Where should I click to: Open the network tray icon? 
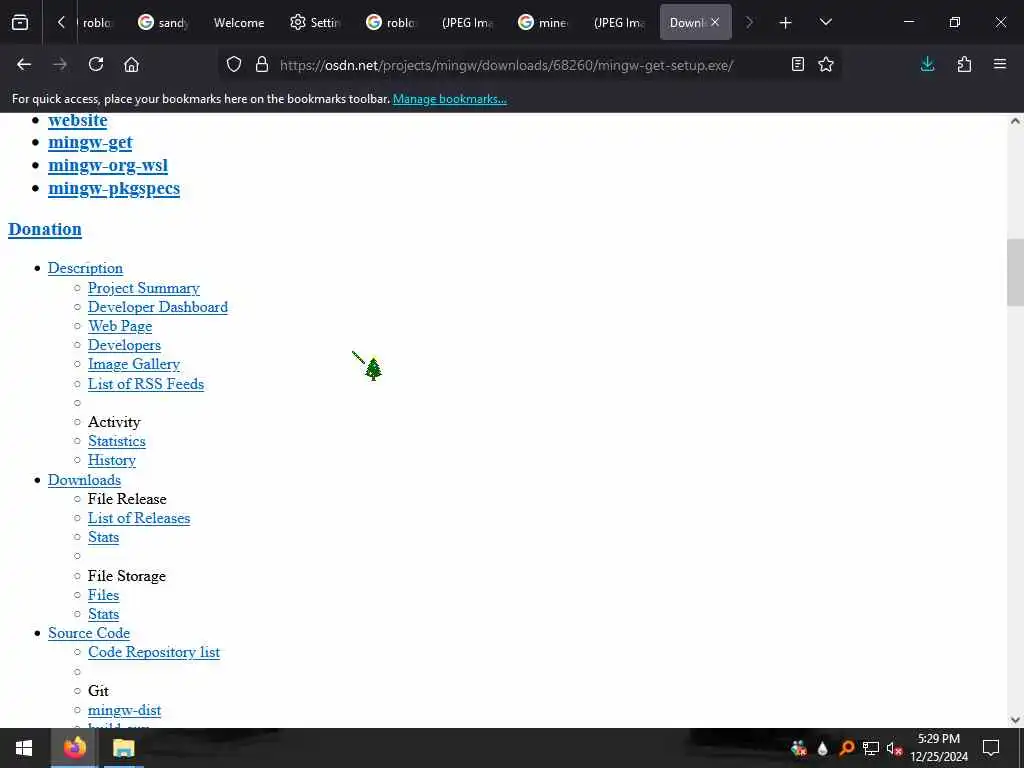click(x=871, y=748)
